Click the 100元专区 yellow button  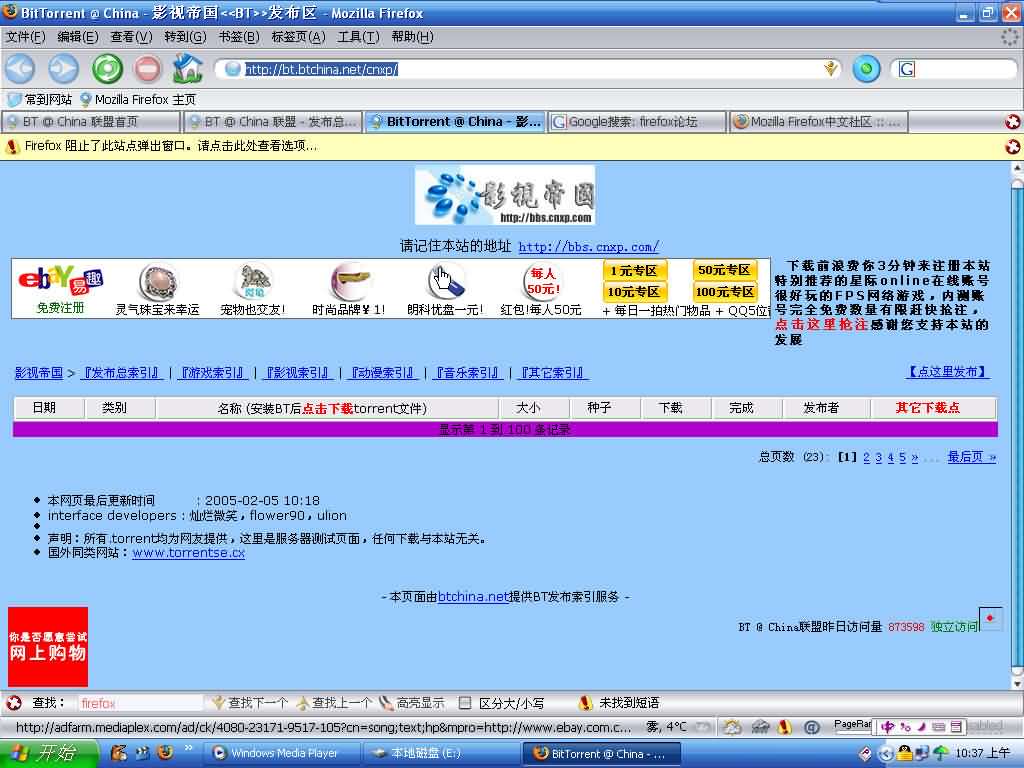pos(724,291)
